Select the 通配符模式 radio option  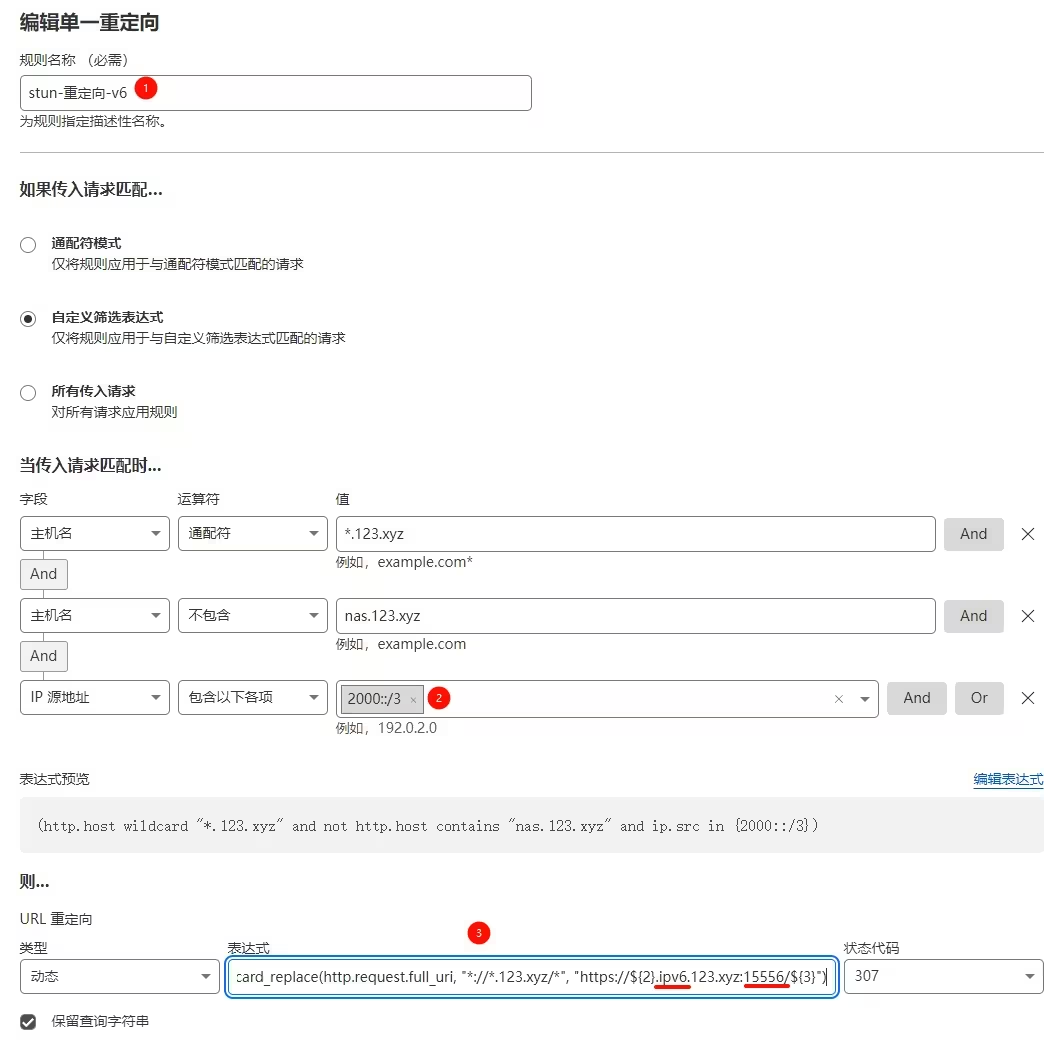point(28,245)
